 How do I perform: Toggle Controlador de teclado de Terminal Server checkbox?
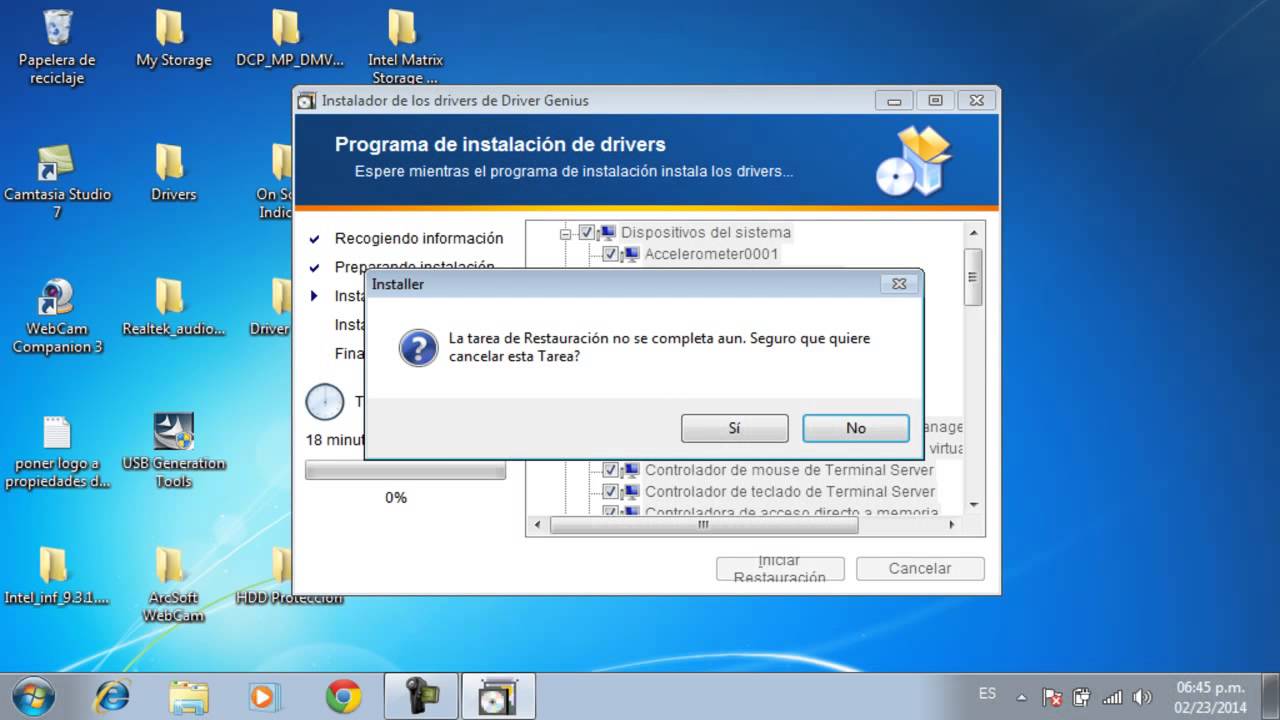(x=610, y=491)
